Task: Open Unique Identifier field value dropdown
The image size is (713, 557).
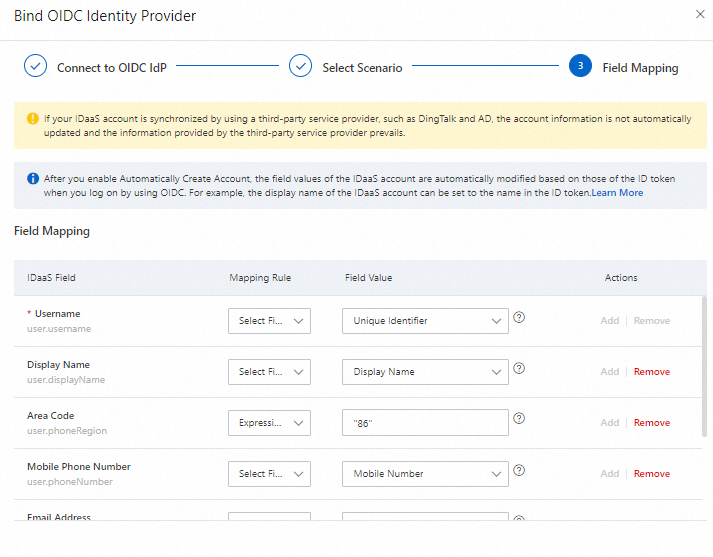Action: pyautogui.click(x=425, y=321)
